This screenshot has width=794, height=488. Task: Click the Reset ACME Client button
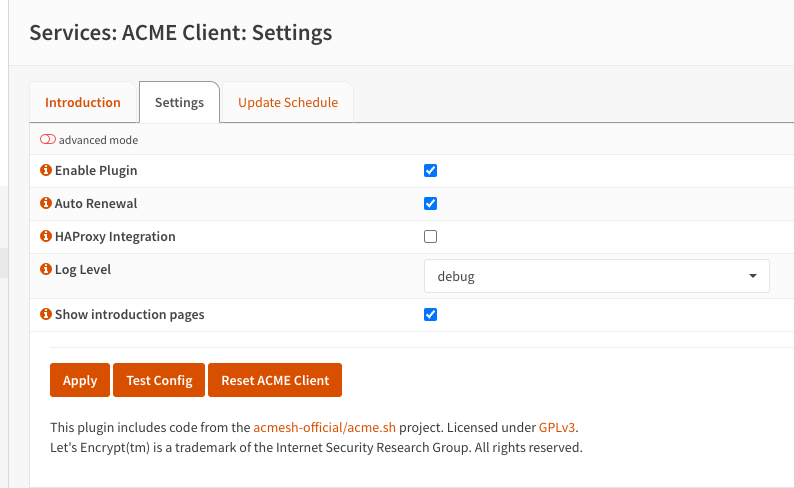point(275,380)
